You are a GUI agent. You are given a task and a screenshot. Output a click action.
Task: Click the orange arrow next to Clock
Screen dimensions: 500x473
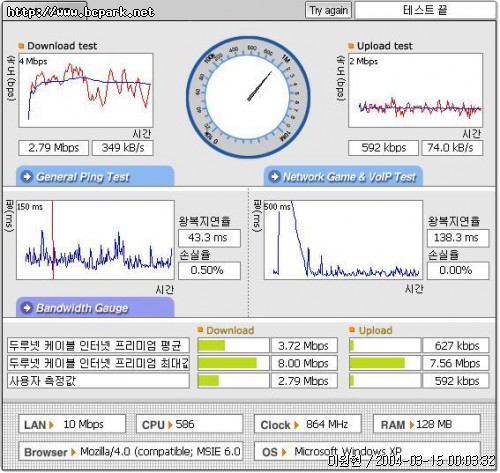click(x=296, y=425)
